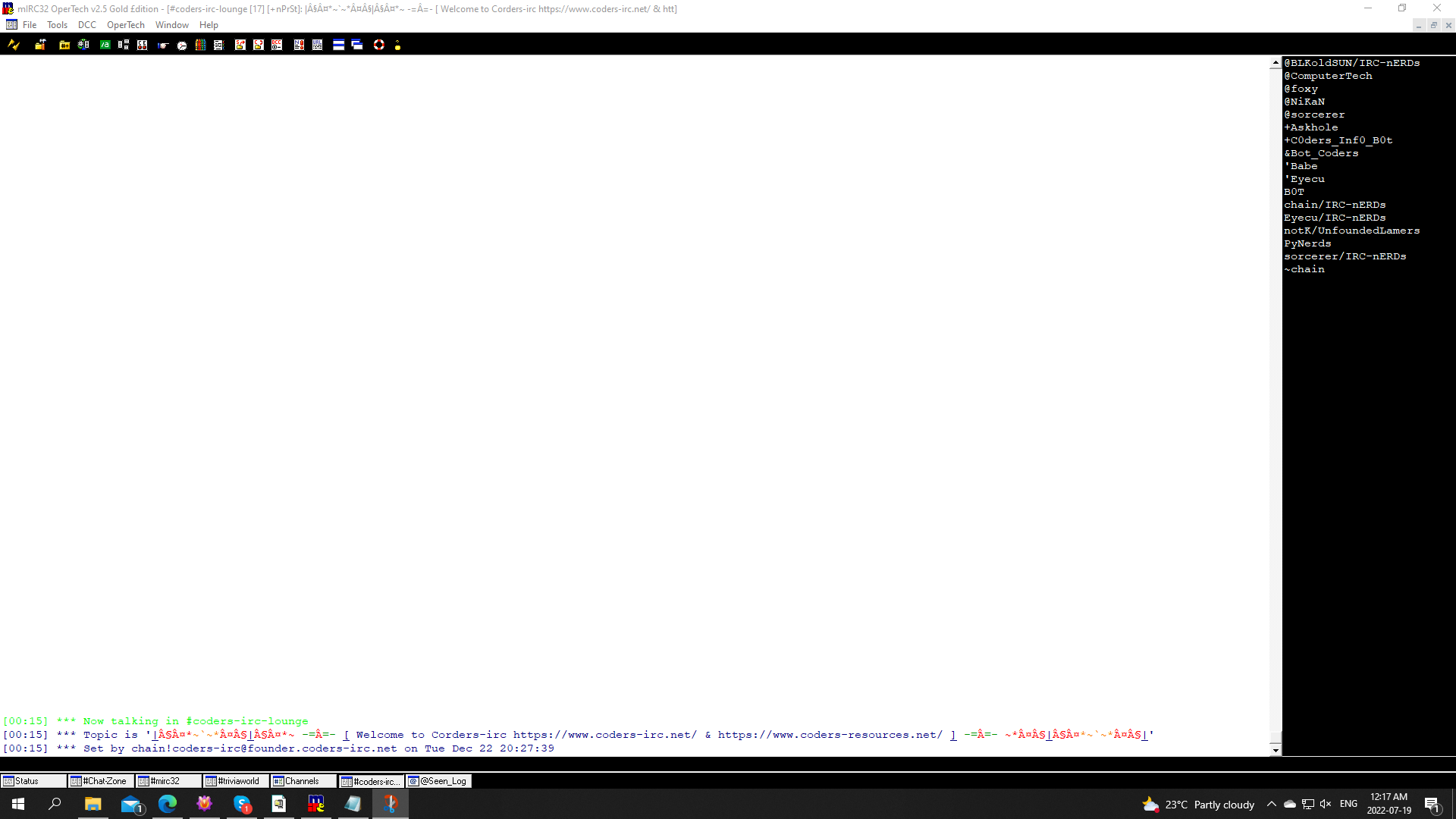Screen dimensions: 1456x819
Task: Click the Connect lightning bolt icon
Action: point(14,45)
